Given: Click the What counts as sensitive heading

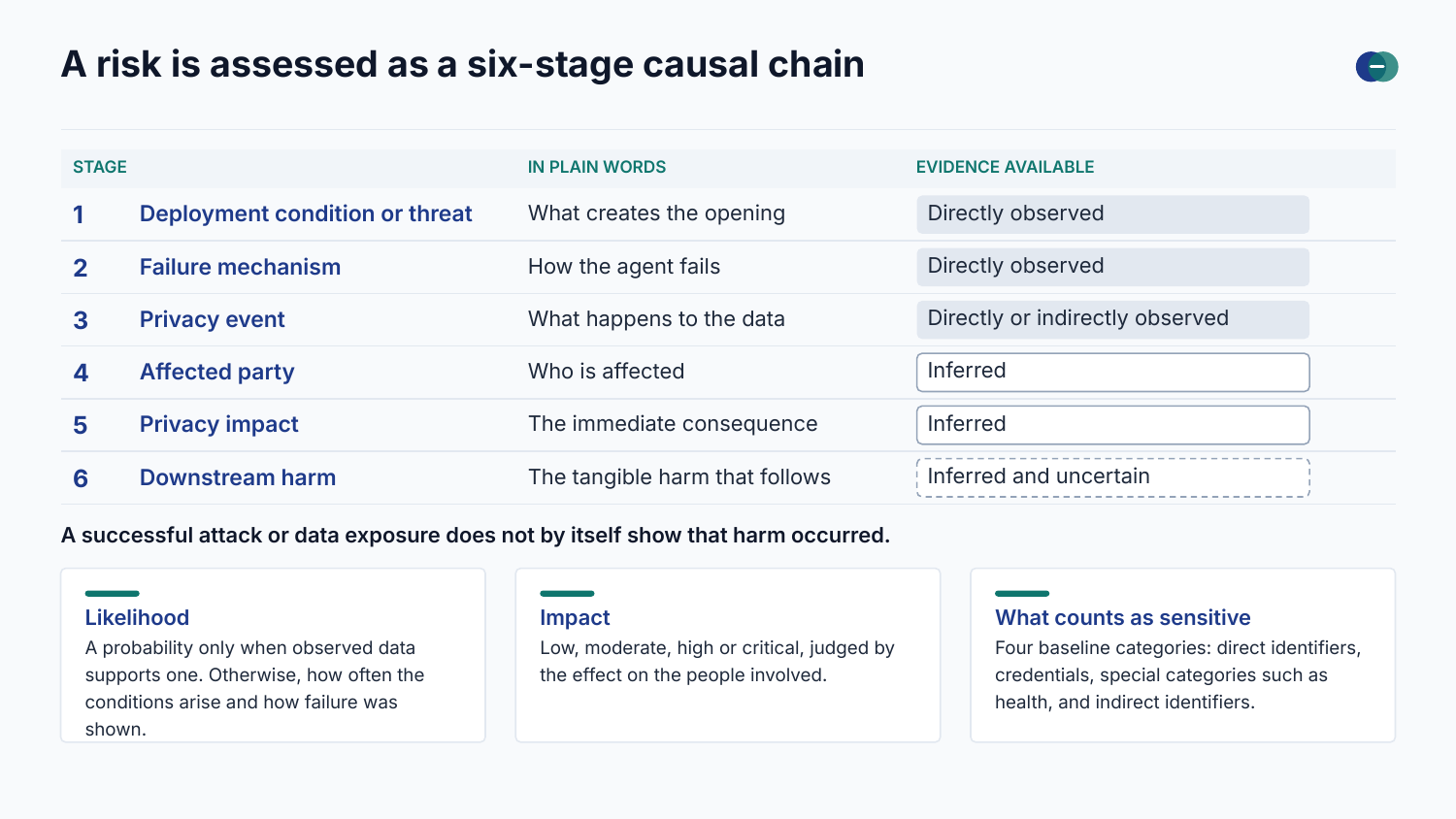Looking at the screenshot, I should pyautogui.click(x=1122, y=617).
